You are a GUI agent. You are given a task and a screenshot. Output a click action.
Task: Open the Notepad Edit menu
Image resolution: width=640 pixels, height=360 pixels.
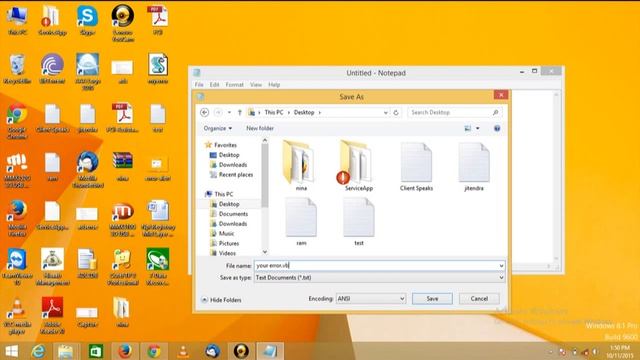tap(214, 84)
